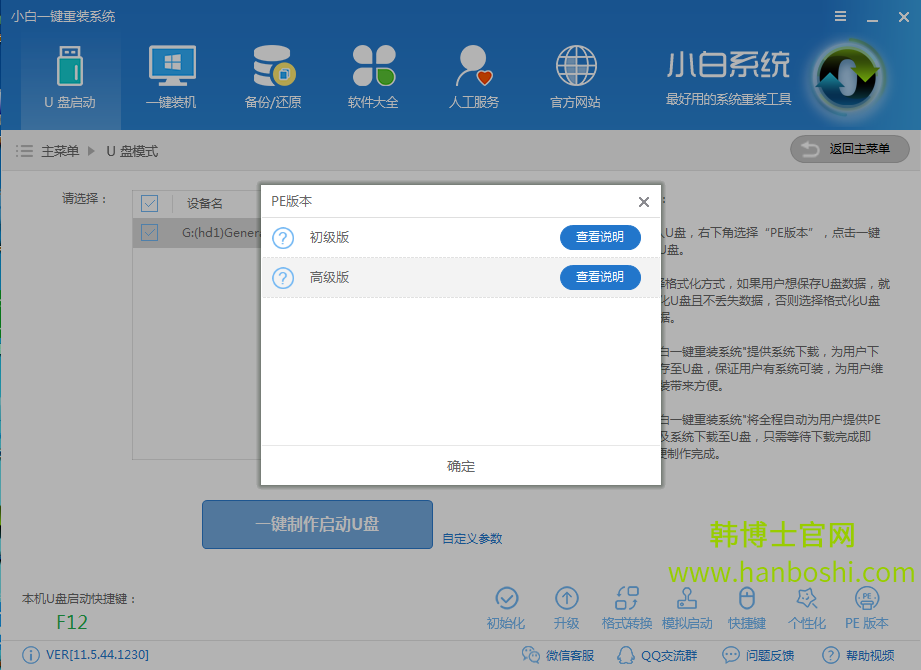Toggle the select-all checkbox in device header

148,202
